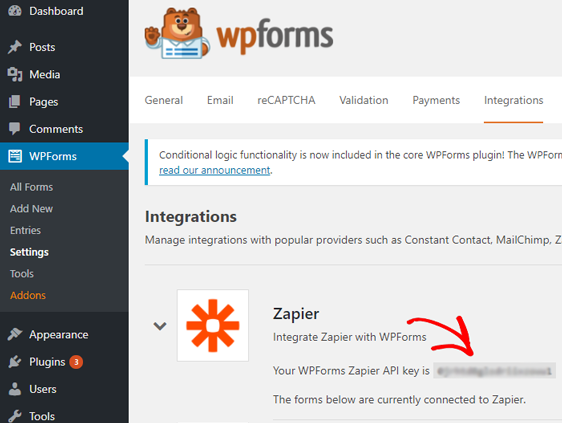Switch to the Payments tab

[436, 100]
